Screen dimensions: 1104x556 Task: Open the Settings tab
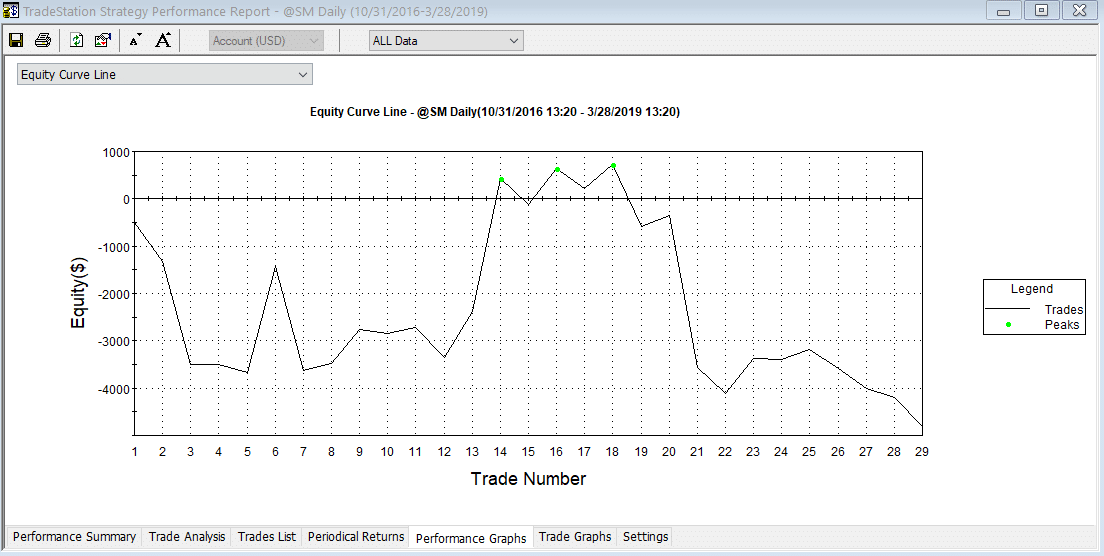(x=645, y=537)
